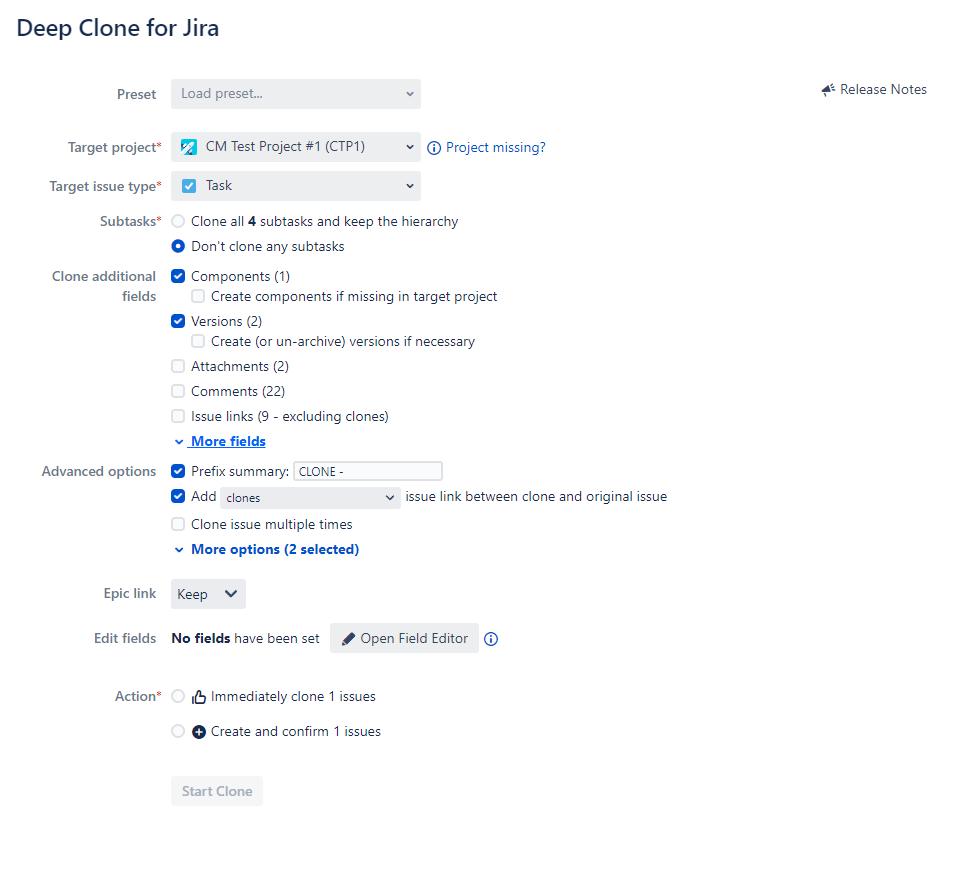Enable the Attachments (2) checkbox
This screenshot has width=953, height=872.
[x=178, y=366]
